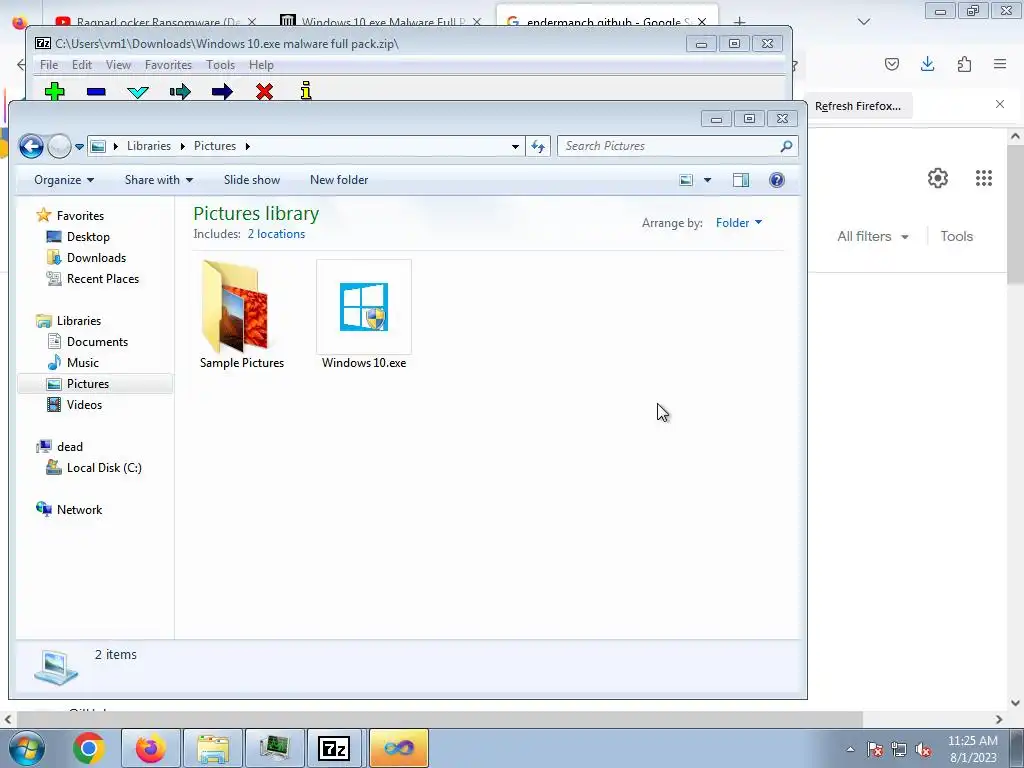
Task: Expand the address bar history dropdown
Action: [515, 146]
